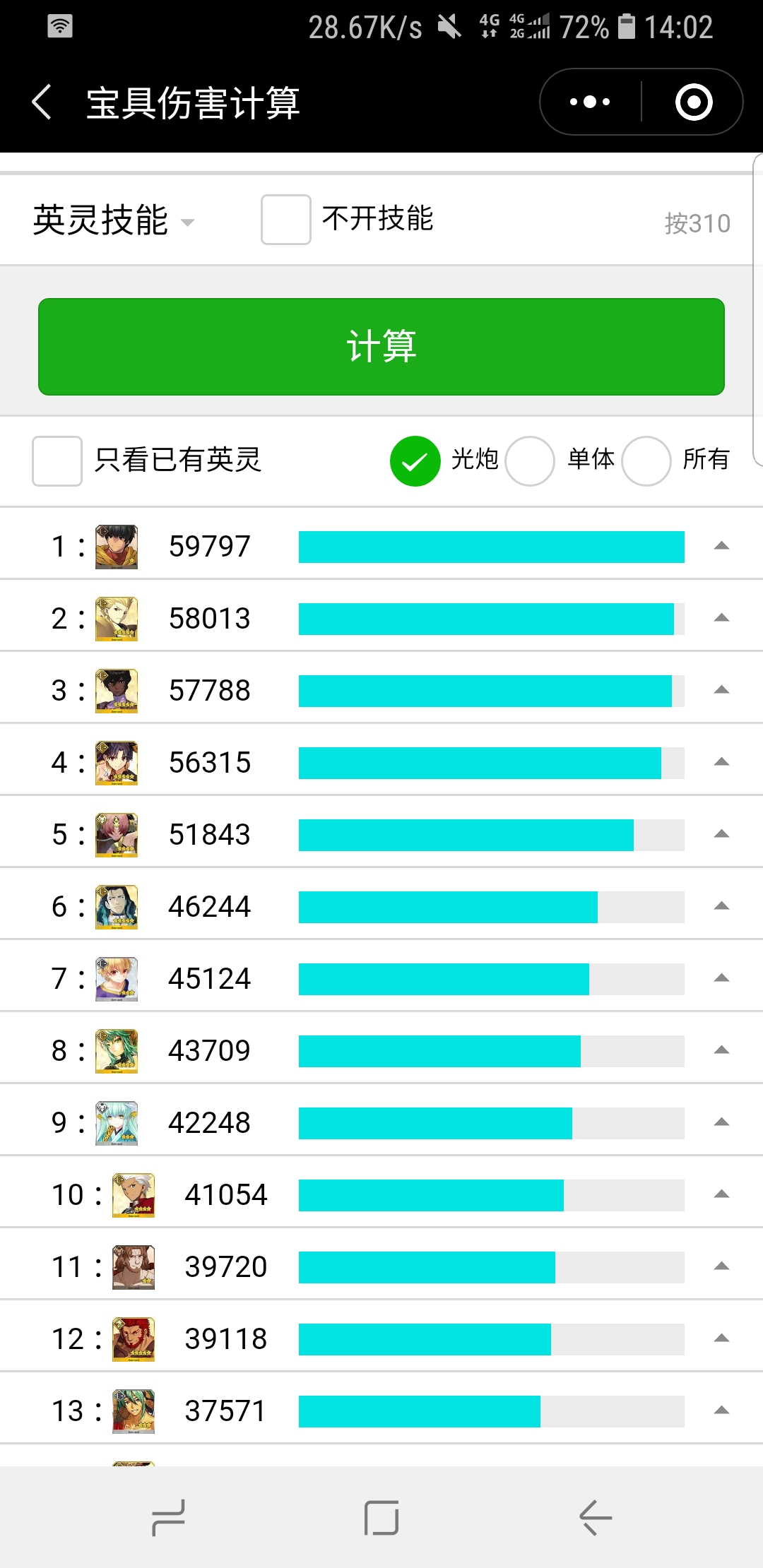The image size is (763, 1568).
Task: Check the 不开技能 checkbox
Action: pyautogui.click(x=285, y=220)
